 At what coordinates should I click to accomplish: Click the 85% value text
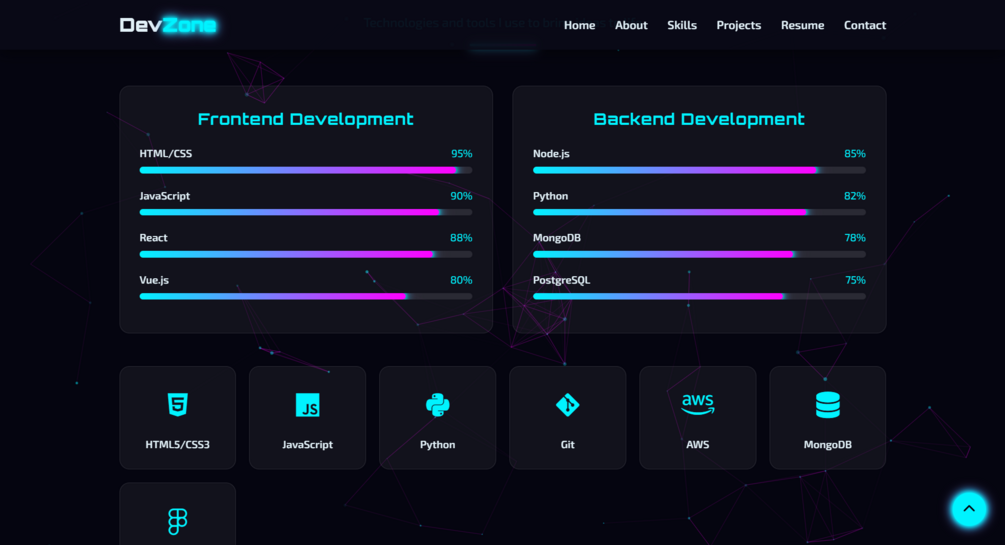click(x=855, y=153)
